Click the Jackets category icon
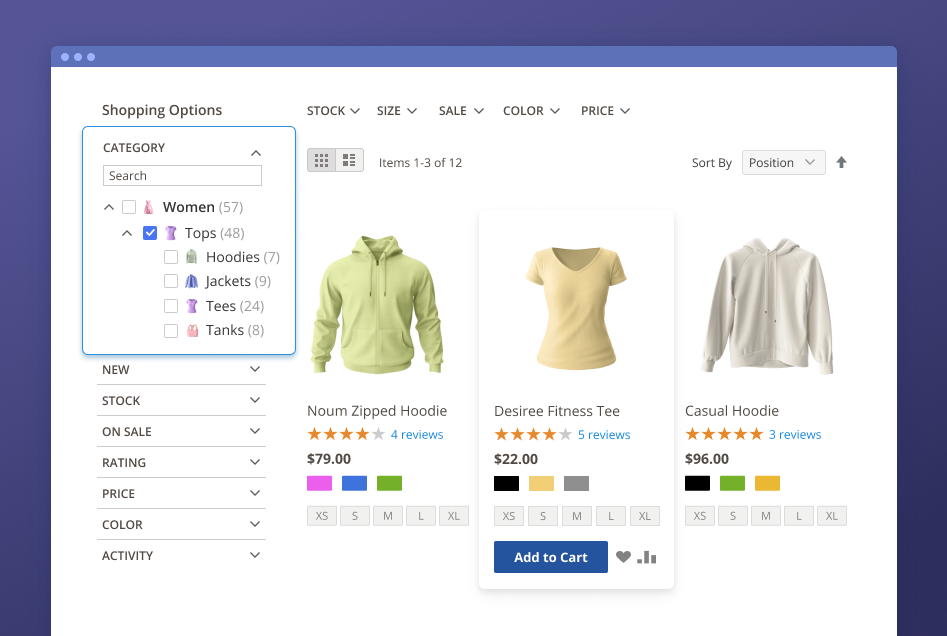The height and width of the screenshot is (636, 947). 191,282
